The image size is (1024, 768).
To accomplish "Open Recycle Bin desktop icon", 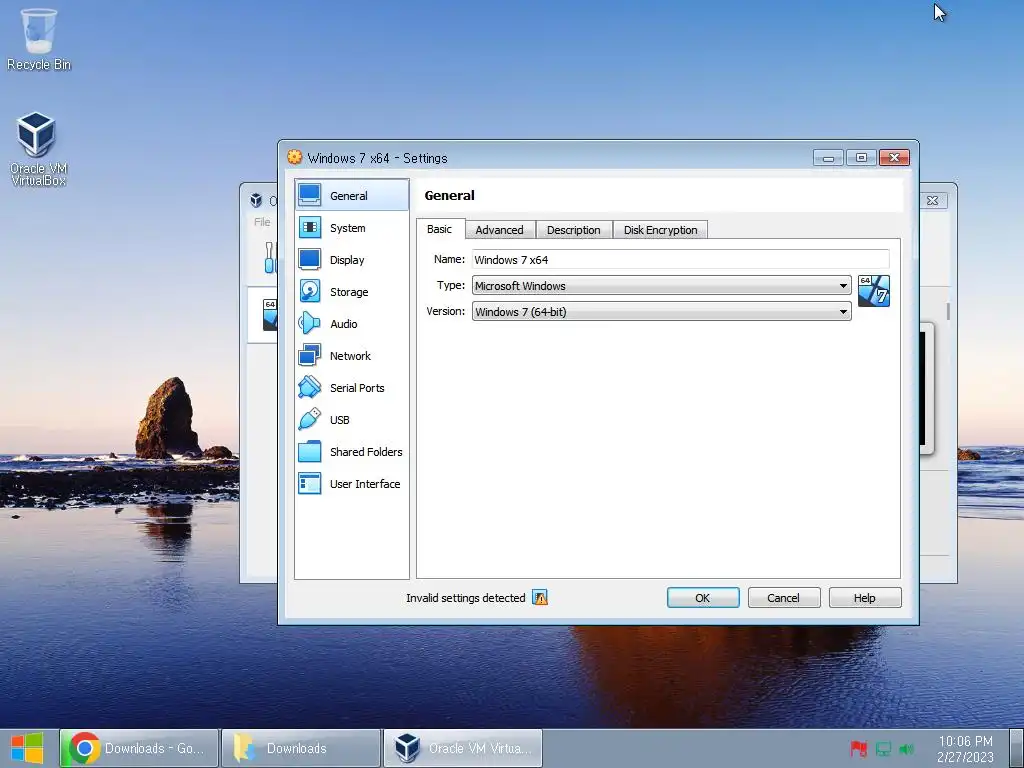I will [x=39, y=39].
